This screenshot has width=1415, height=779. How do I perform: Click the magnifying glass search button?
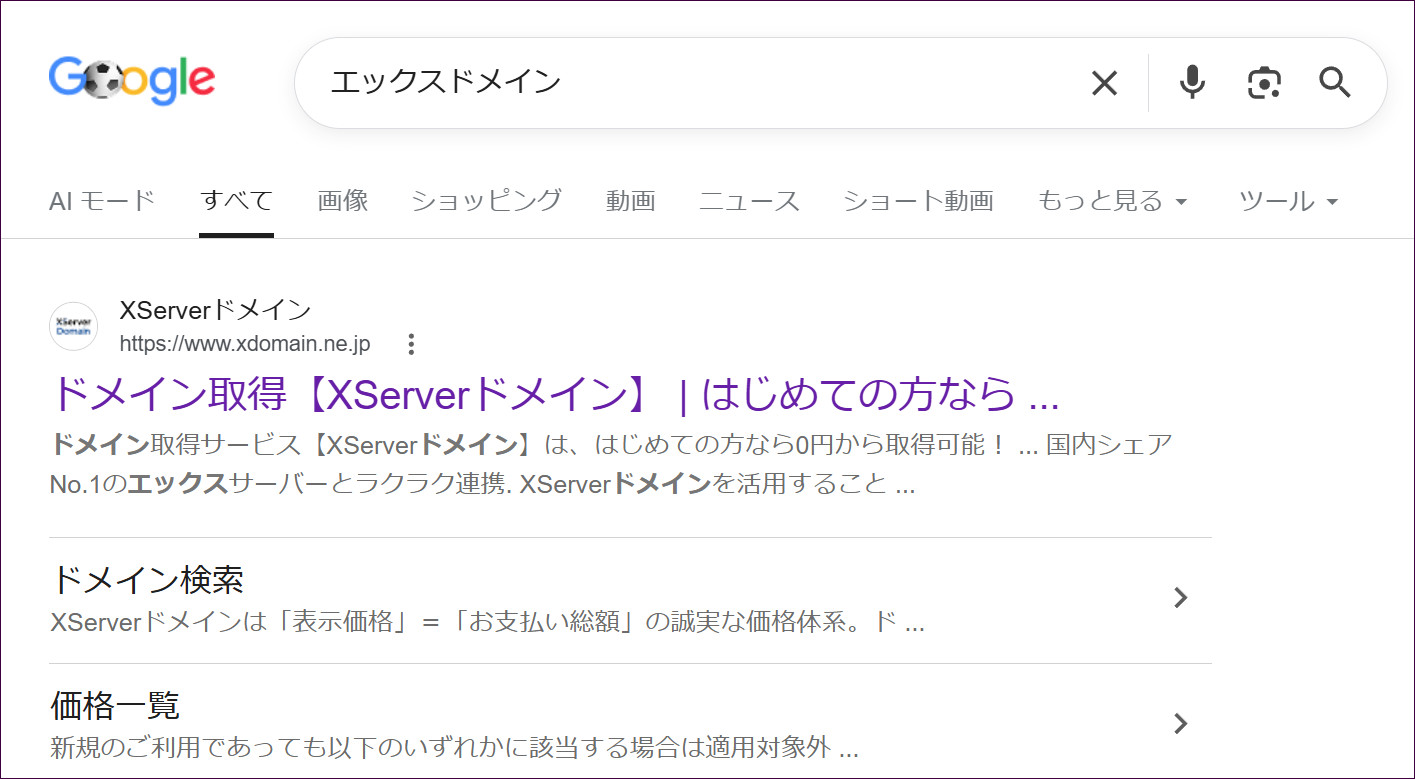1335,83
